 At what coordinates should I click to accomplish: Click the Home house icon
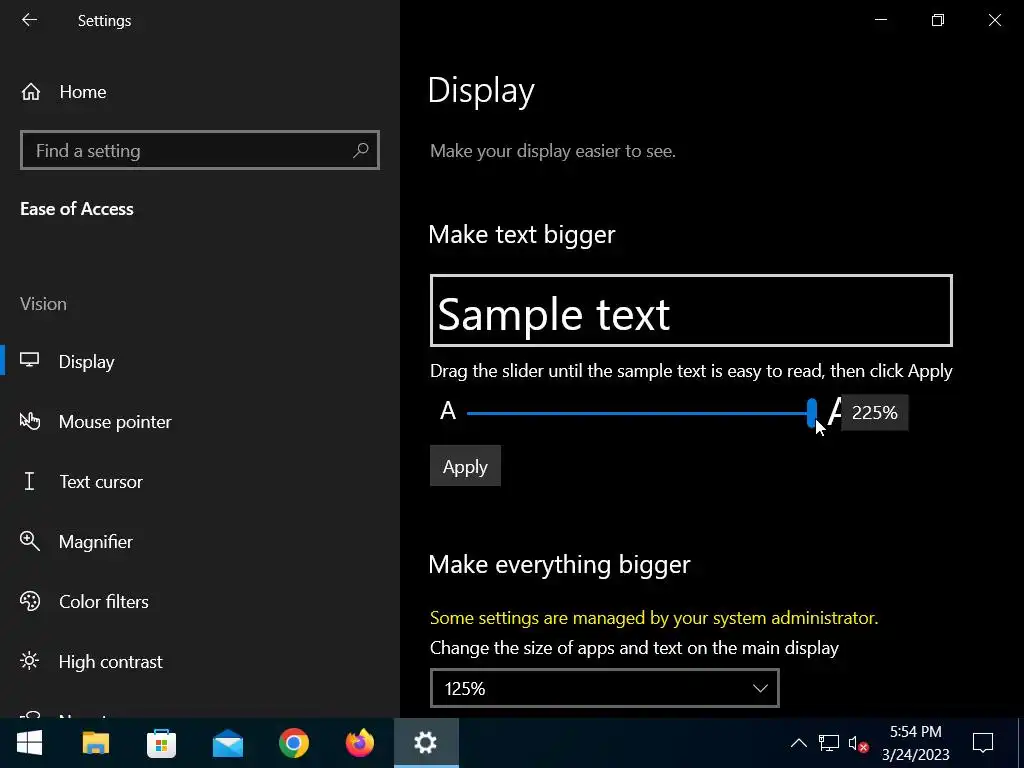point(31,91)
